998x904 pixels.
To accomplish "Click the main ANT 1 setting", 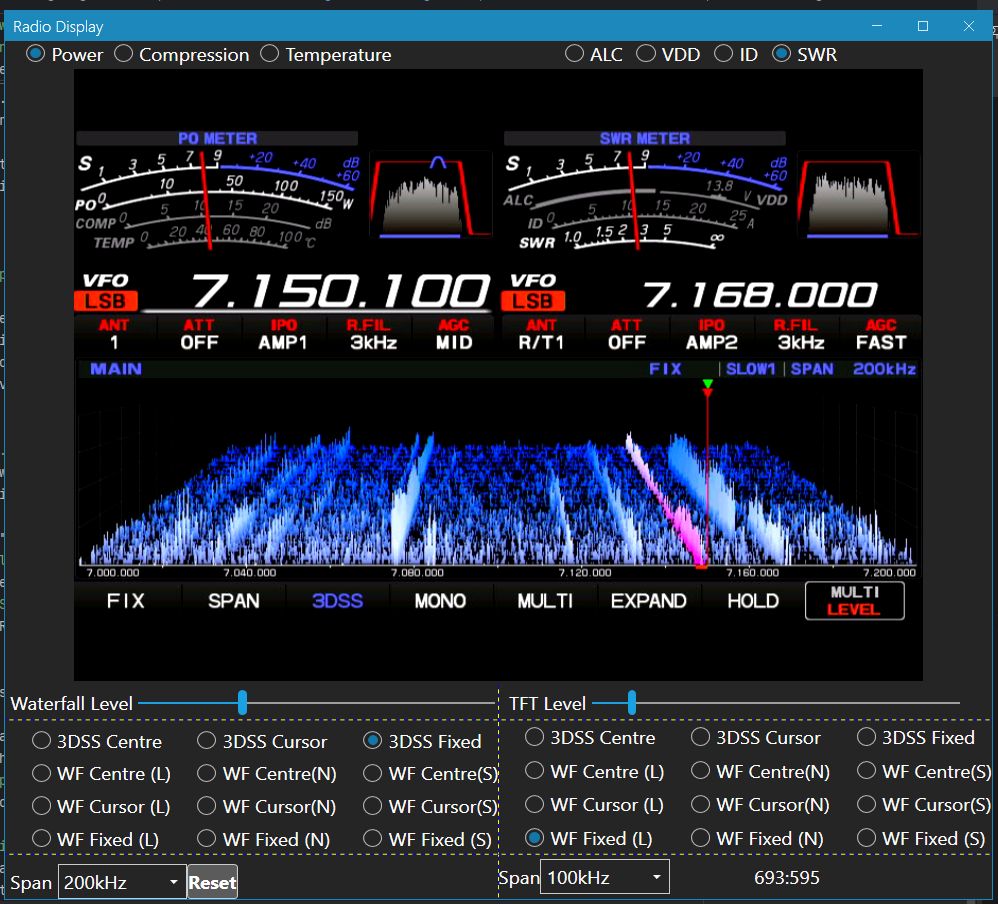I will coord(114,334).
